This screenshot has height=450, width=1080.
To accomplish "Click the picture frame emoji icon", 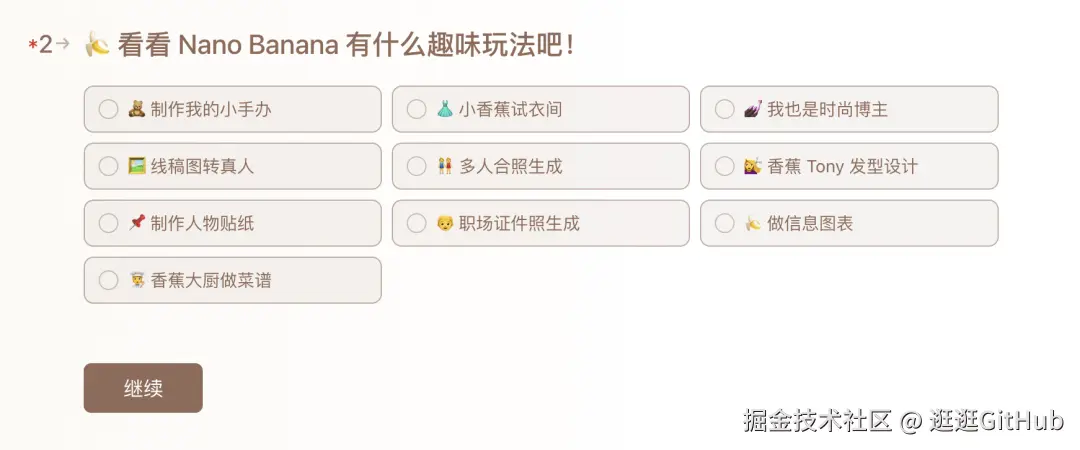I will click(x=137, y=167).
